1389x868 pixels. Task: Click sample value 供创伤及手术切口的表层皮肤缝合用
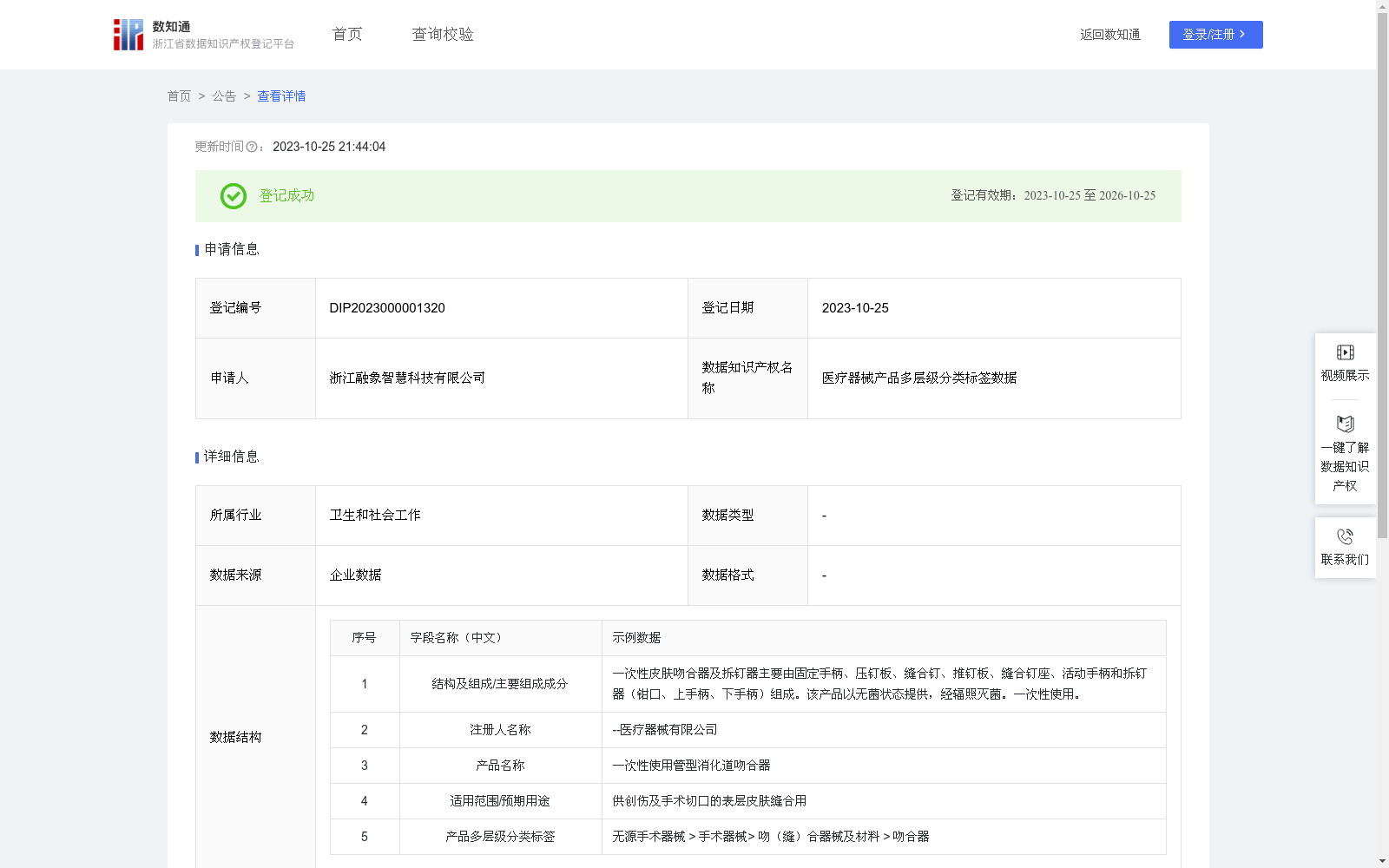click(709, 801)
